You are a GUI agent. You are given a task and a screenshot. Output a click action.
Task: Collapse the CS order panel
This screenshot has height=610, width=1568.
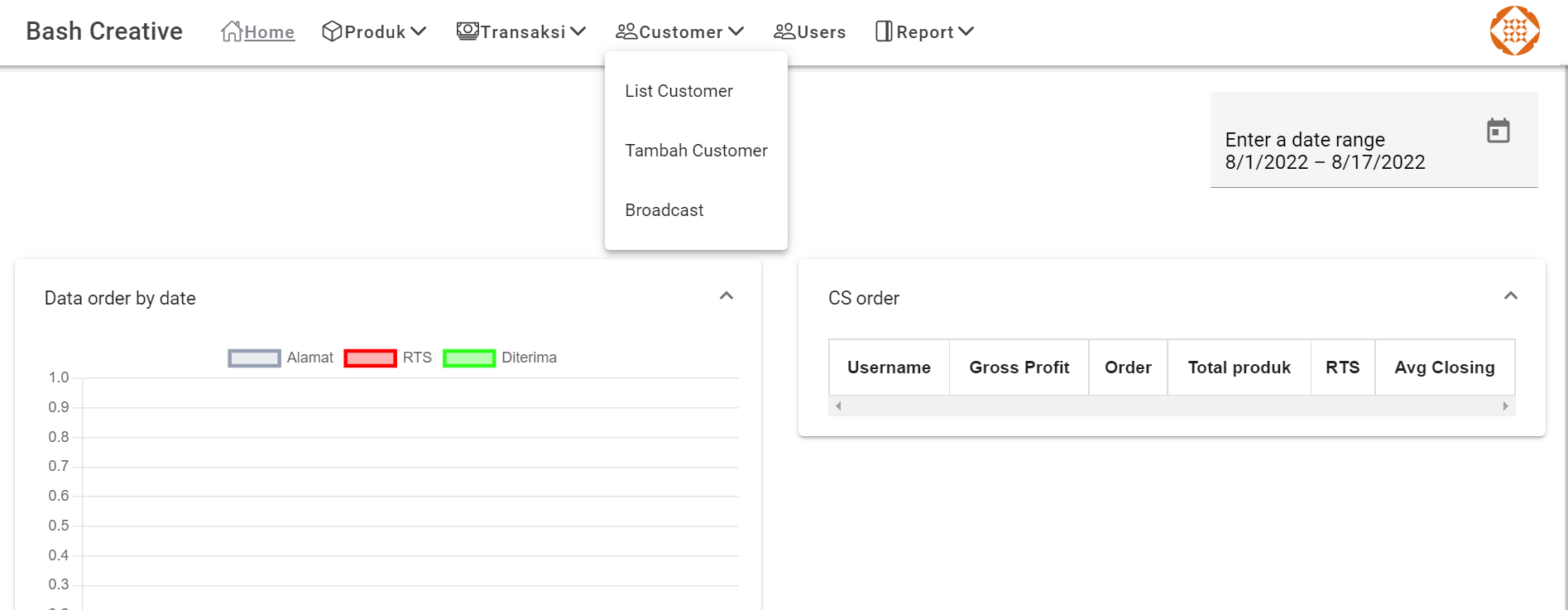click(1510, 296)
